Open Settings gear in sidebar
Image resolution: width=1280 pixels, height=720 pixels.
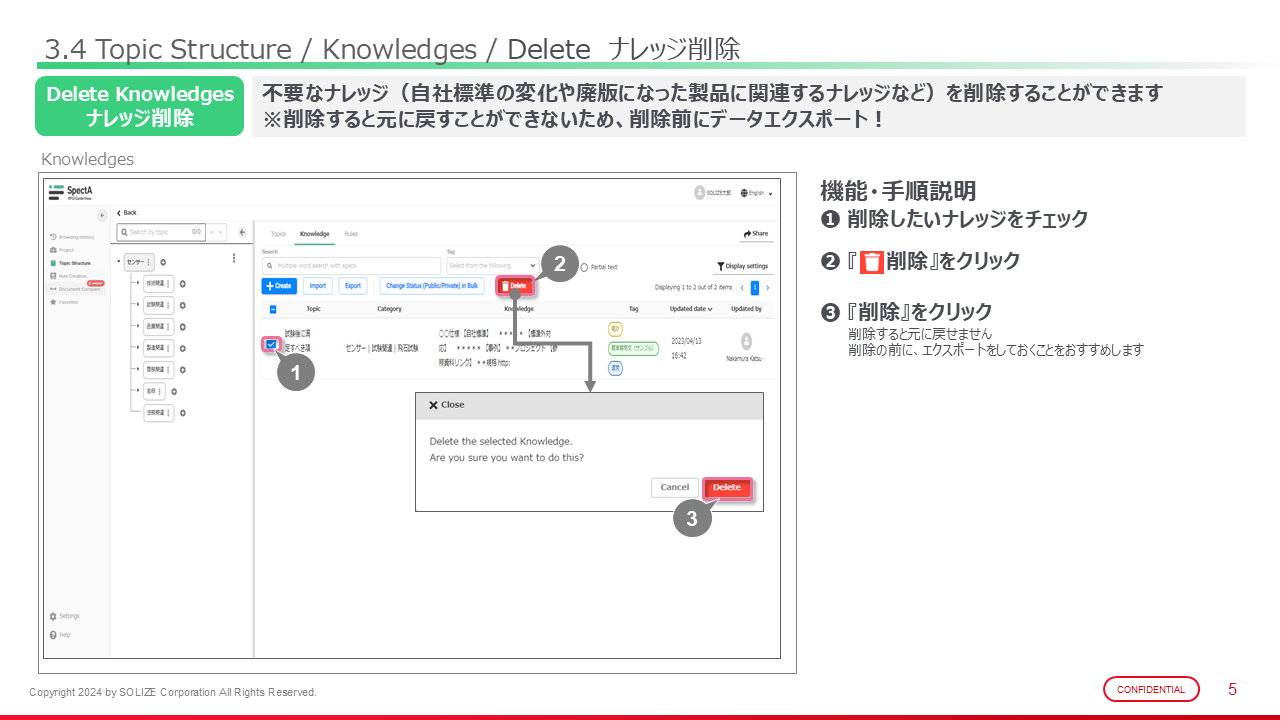click(53, 616)
